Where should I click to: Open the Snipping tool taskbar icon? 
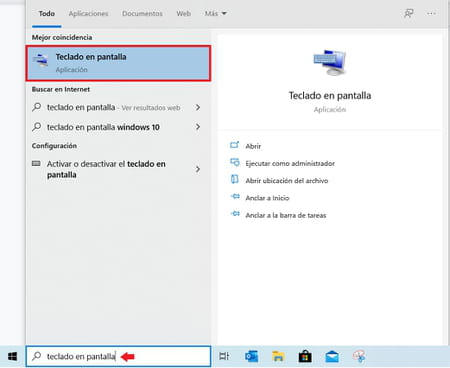tap(359, 356)
